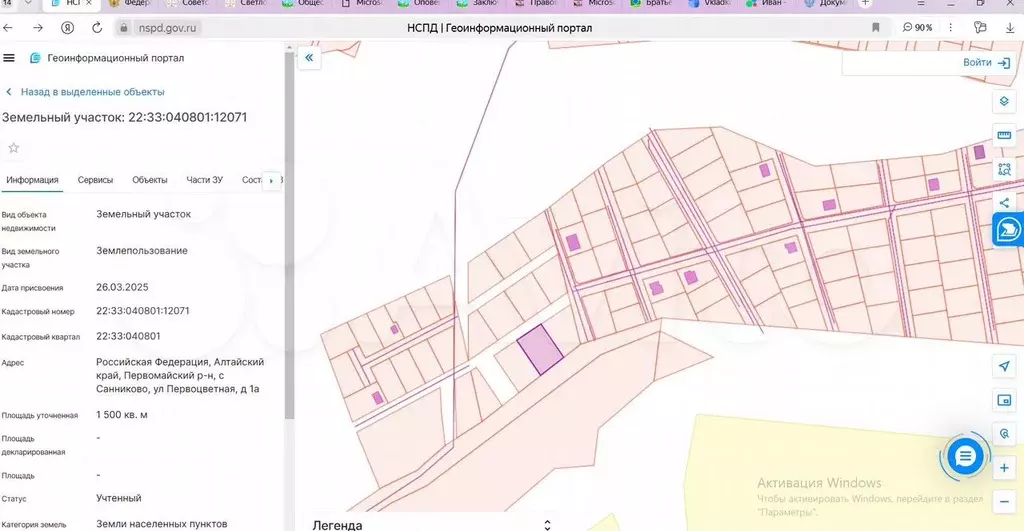The image size is (1024, 531).
Task: Open the map layers tool
Action: (1004, 101)
